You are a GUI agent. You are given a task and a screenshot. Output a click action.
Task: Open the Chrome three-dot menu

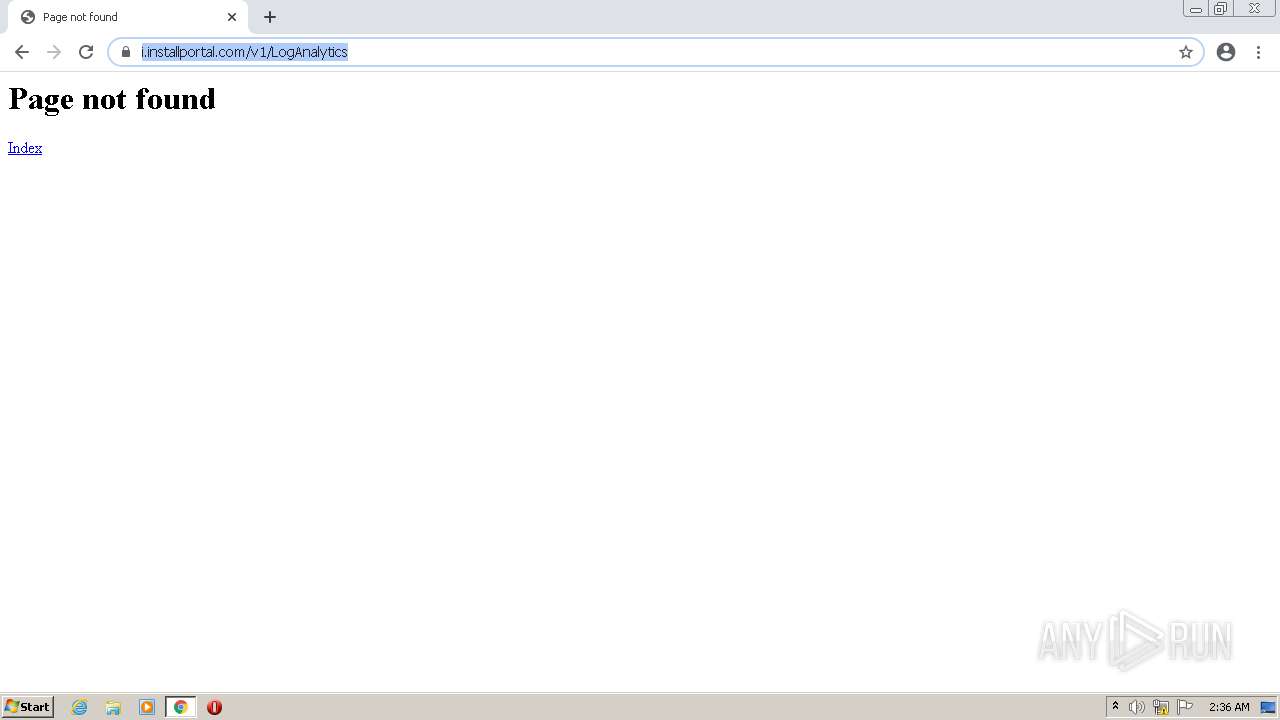click(x=1258, y=52)
